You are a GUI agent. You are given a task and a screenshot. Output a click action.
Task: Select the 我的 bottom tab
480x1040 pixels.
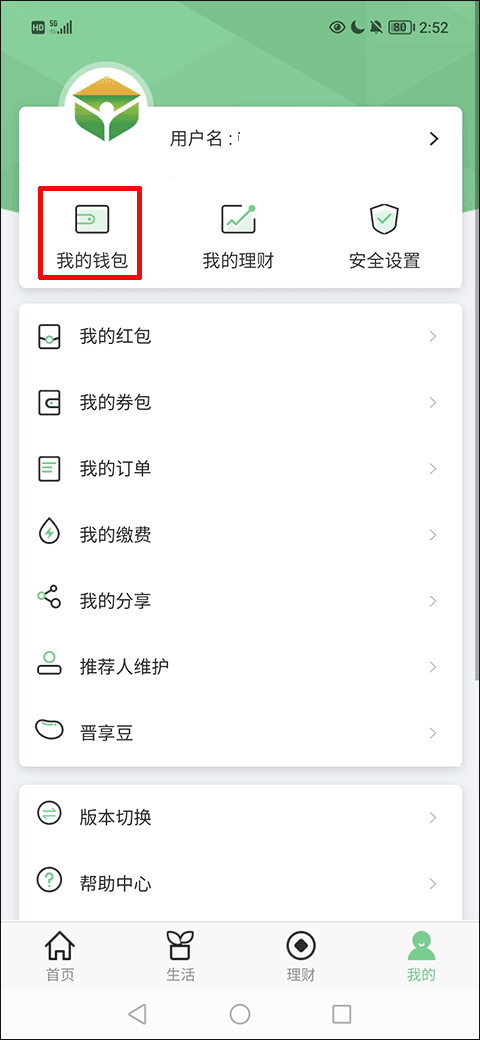(421, 956)
